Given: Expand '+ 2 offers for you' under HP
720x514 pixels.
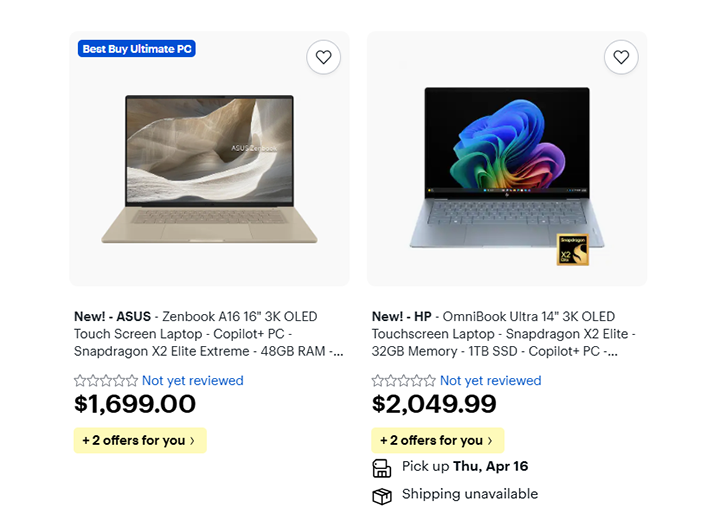Looking at the screenshot, I should coord(438,440).
